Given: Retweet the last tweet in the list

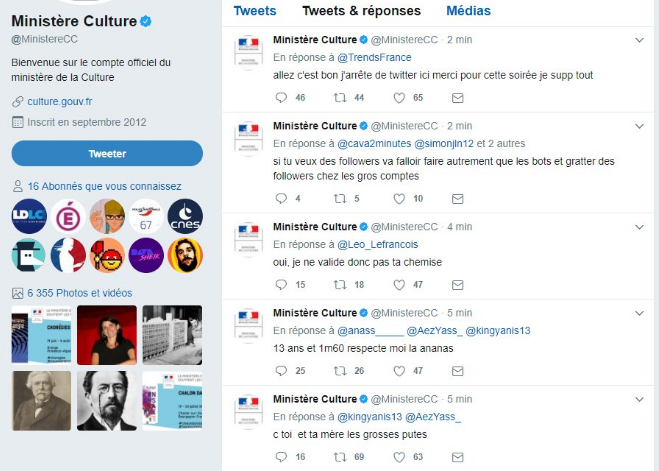Looking at the screenshot, I should [x=340, y=457].
